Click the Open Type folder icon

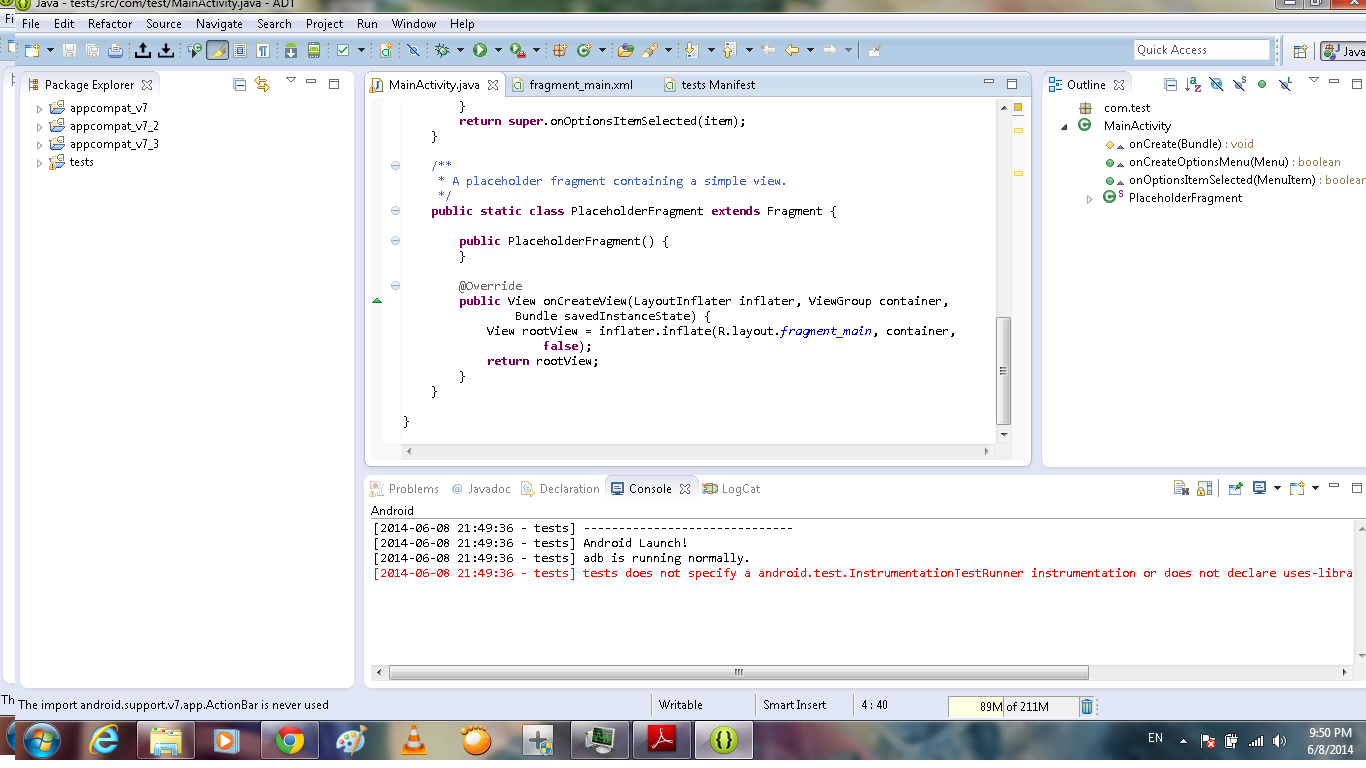pos(625,50)
